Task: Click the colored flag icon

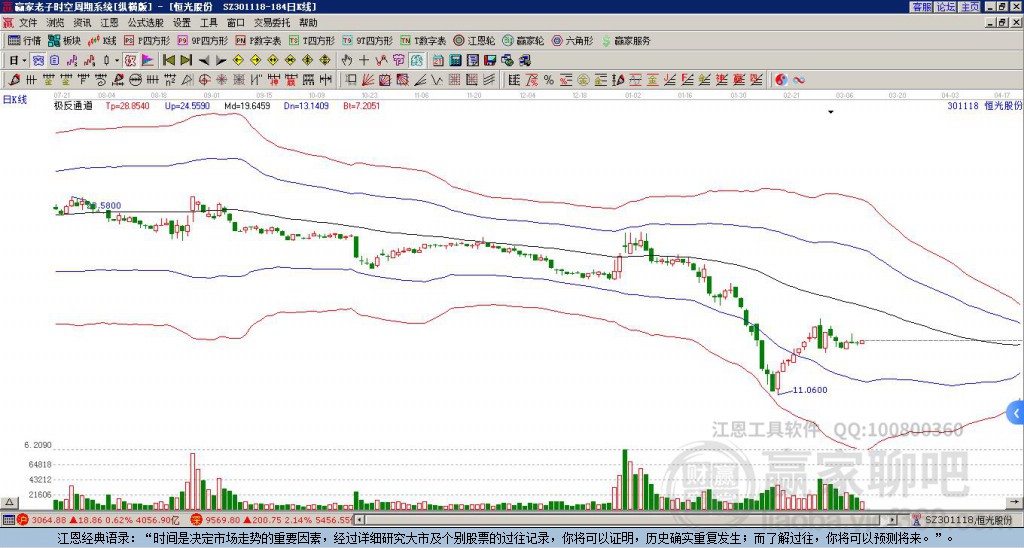Action: click(148, 61)
